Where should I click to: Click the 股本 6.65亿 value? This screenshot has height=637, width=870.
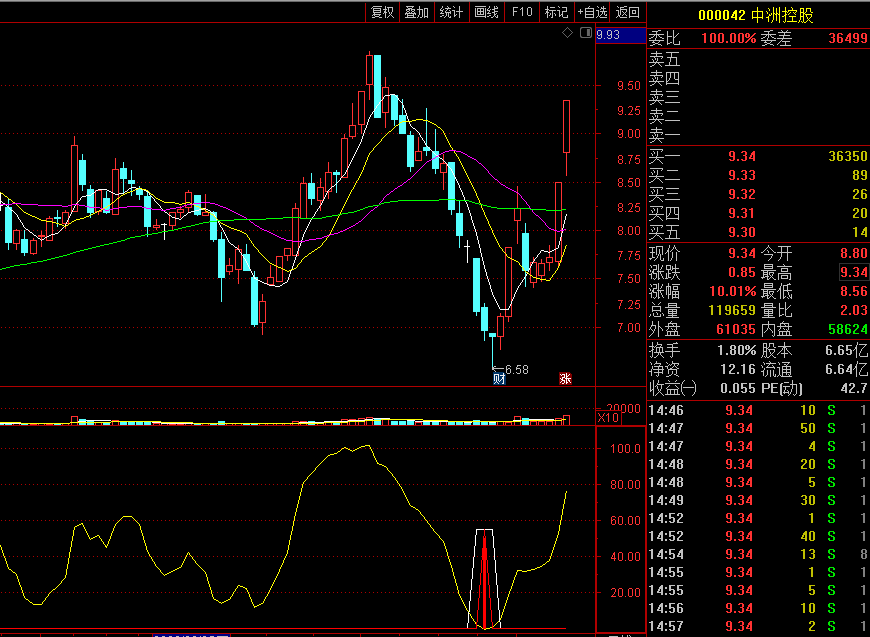point(846,351)
